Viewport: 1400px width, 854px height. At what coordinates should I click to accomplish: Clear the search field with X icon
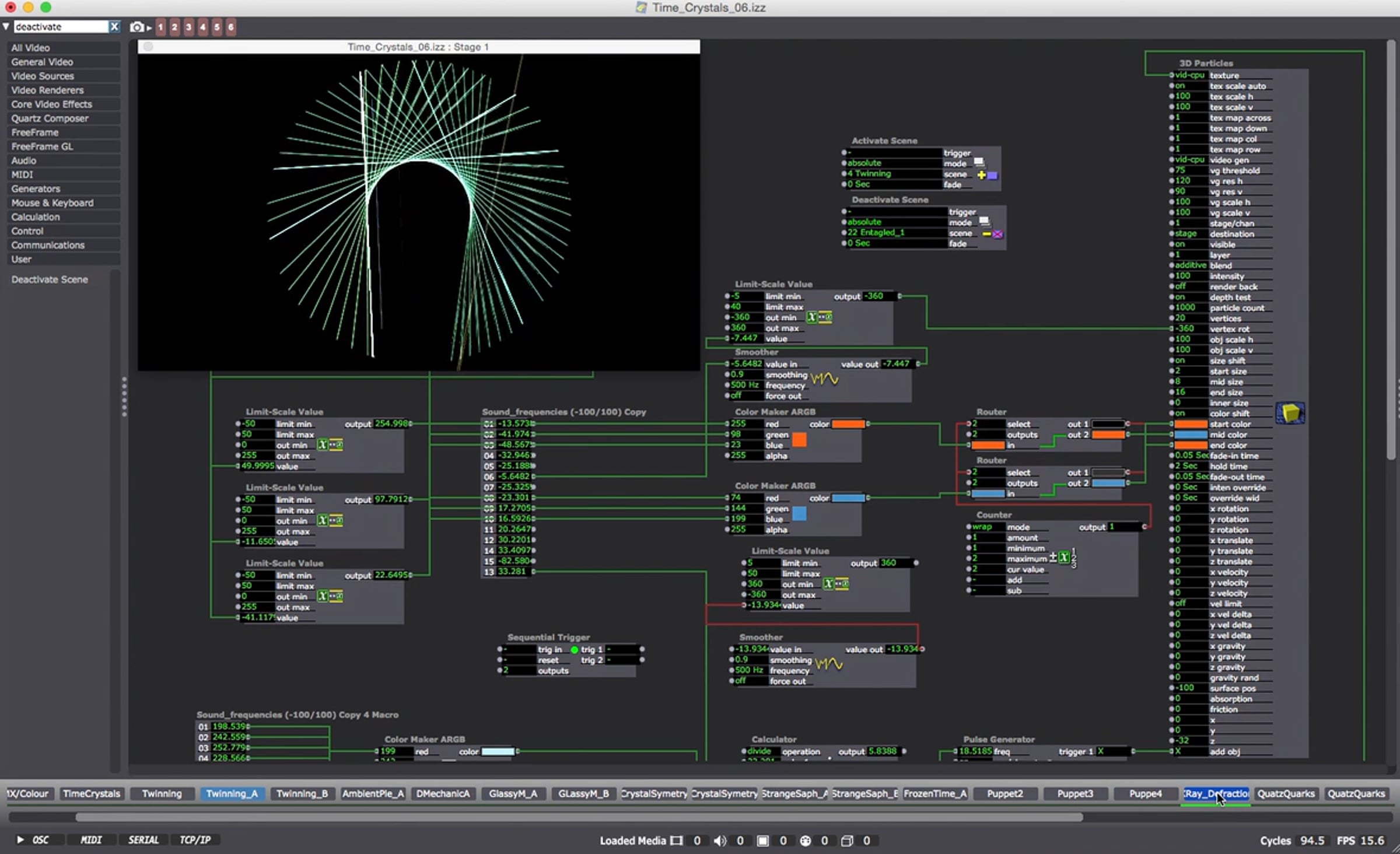click(x=114, y=27)
